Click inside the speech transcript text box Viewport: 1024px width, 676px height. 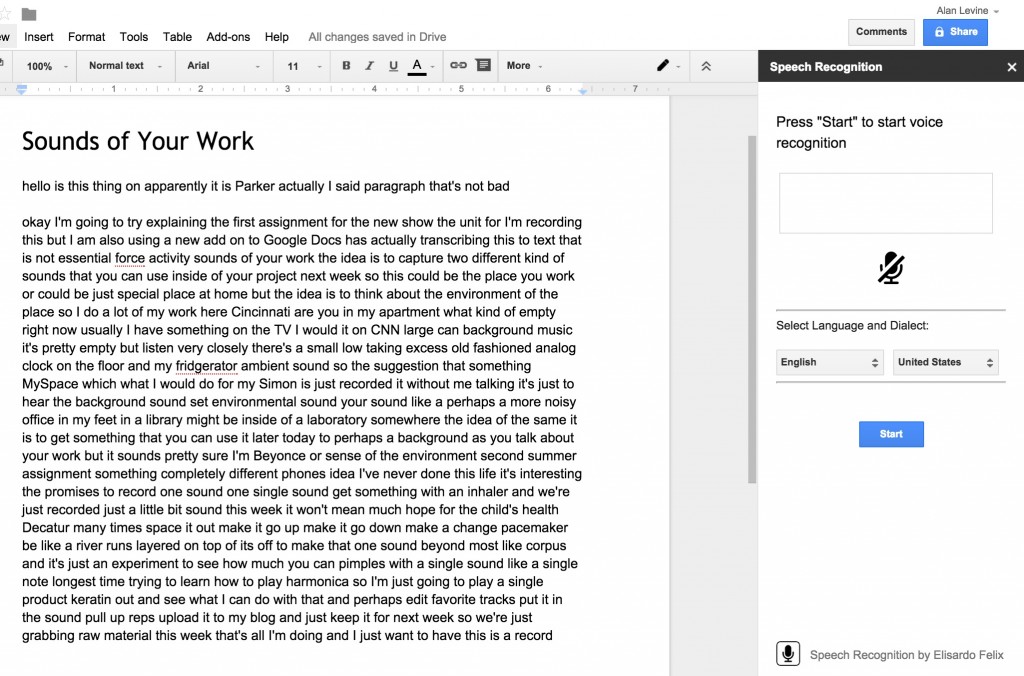886,203
